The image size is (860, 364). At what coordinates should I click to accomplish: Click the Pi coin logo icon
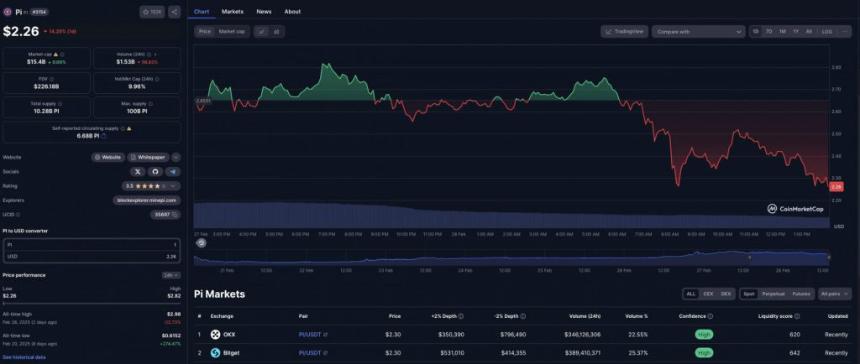[8, 12]
